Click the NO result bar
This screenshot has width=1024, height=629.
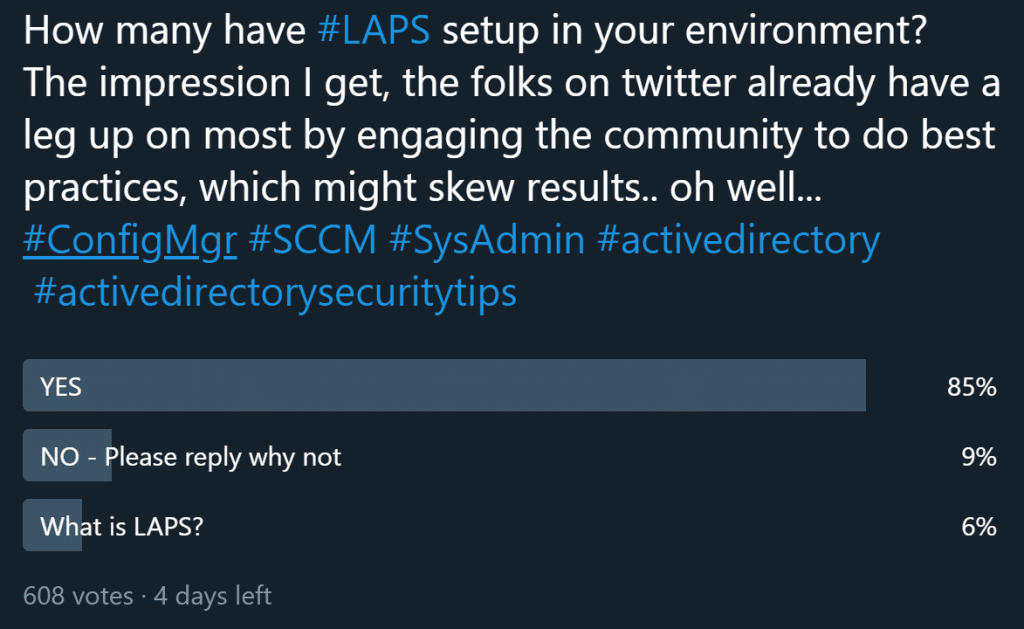click(x=66, y=456)
